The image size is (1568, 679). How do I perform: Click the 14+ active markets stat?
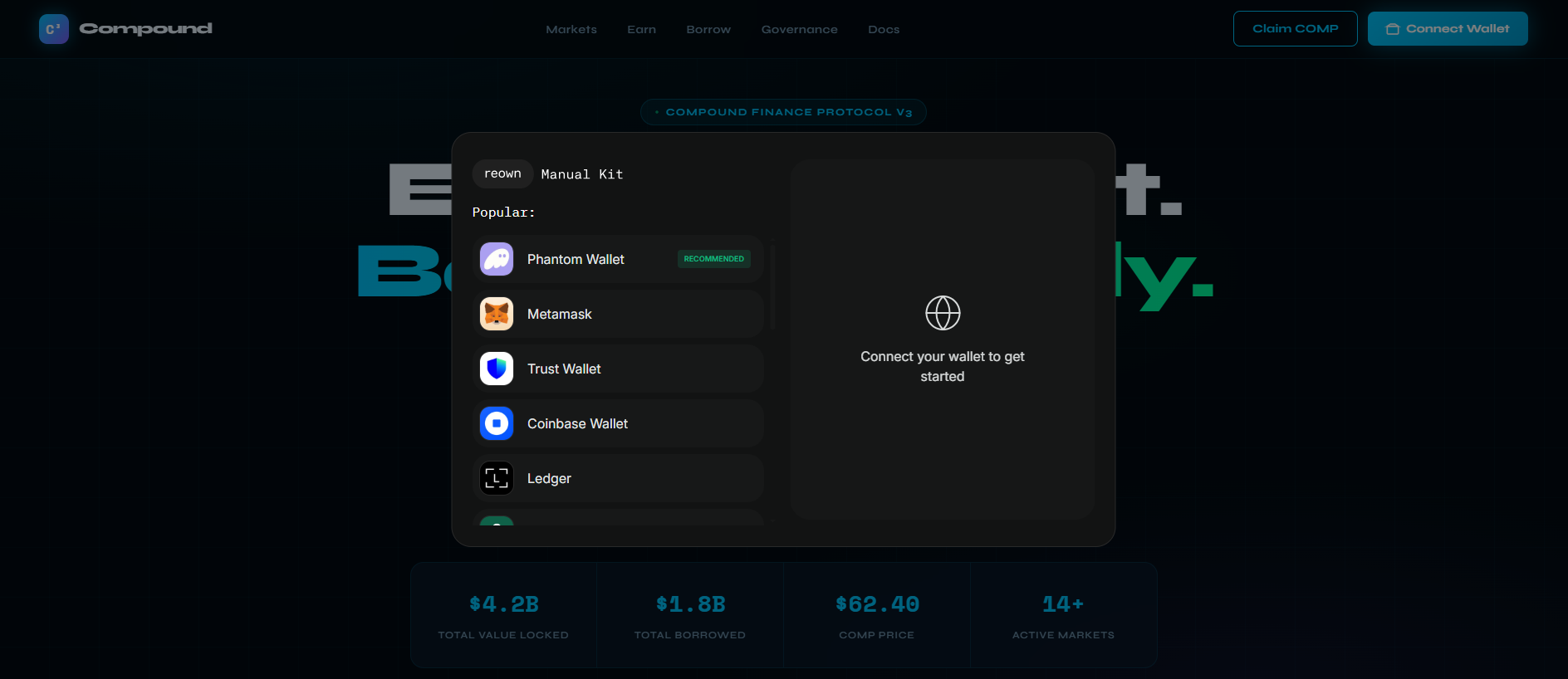pos(1063,615)
